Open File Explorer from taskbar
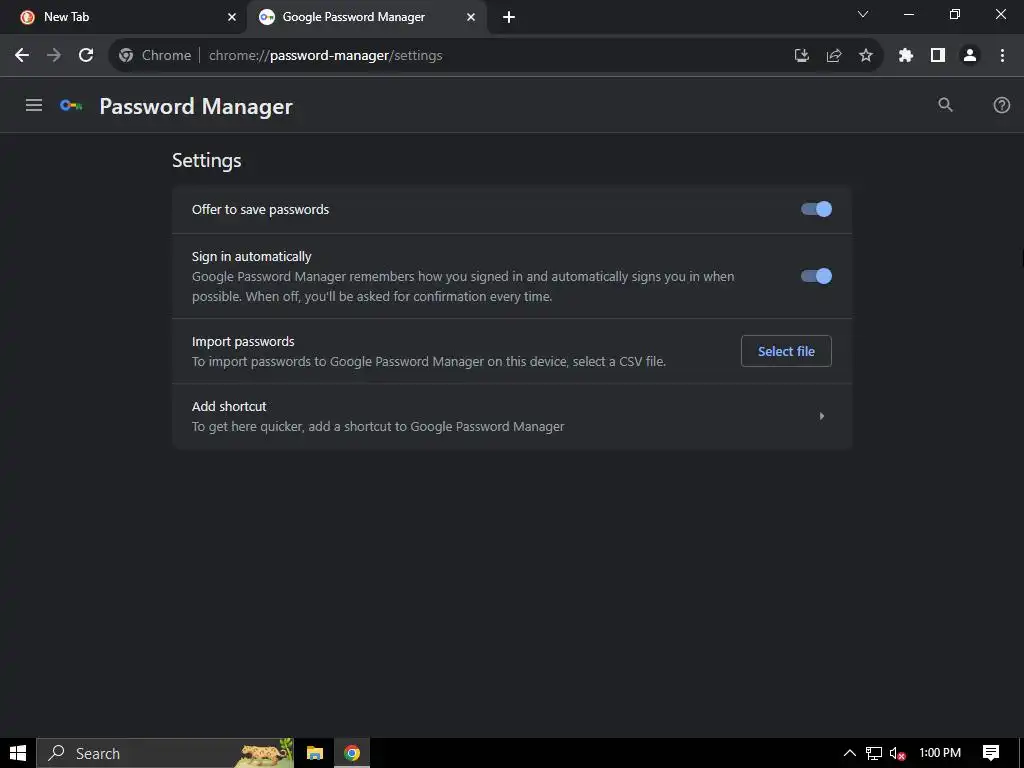 pyautogui.click(x=315, y=753)
